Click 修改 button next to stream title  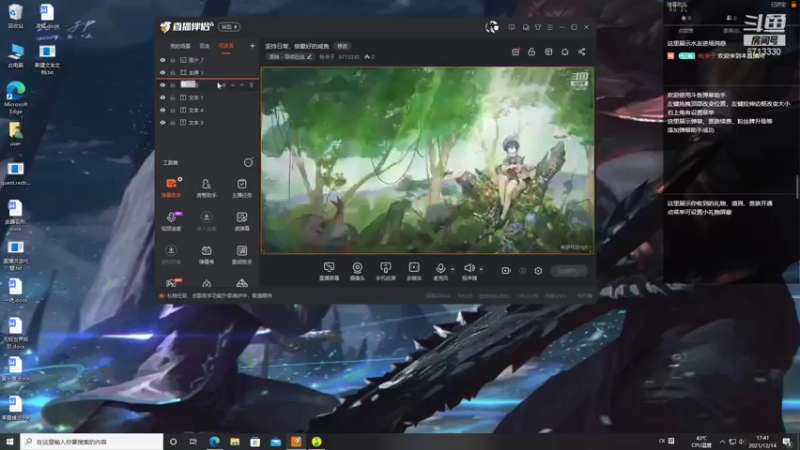pos(342,46)
